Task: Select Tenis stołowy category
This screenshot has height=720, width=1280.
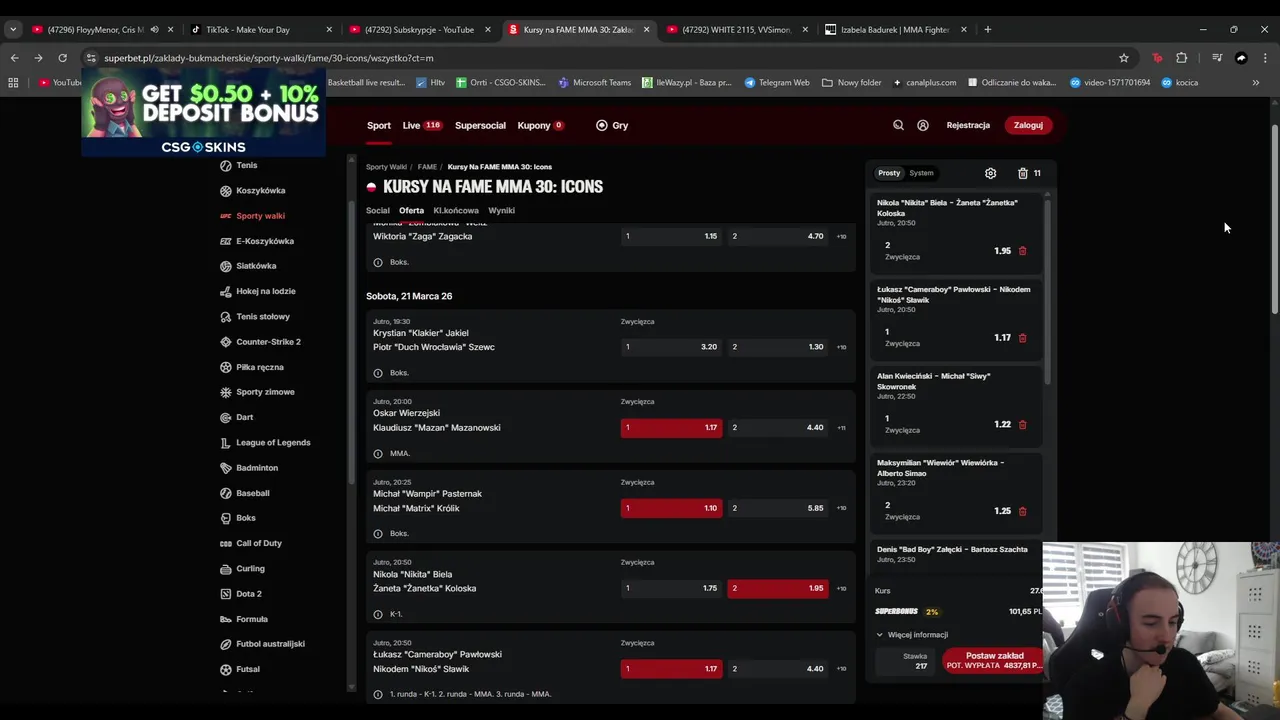Action: (262, 316)
